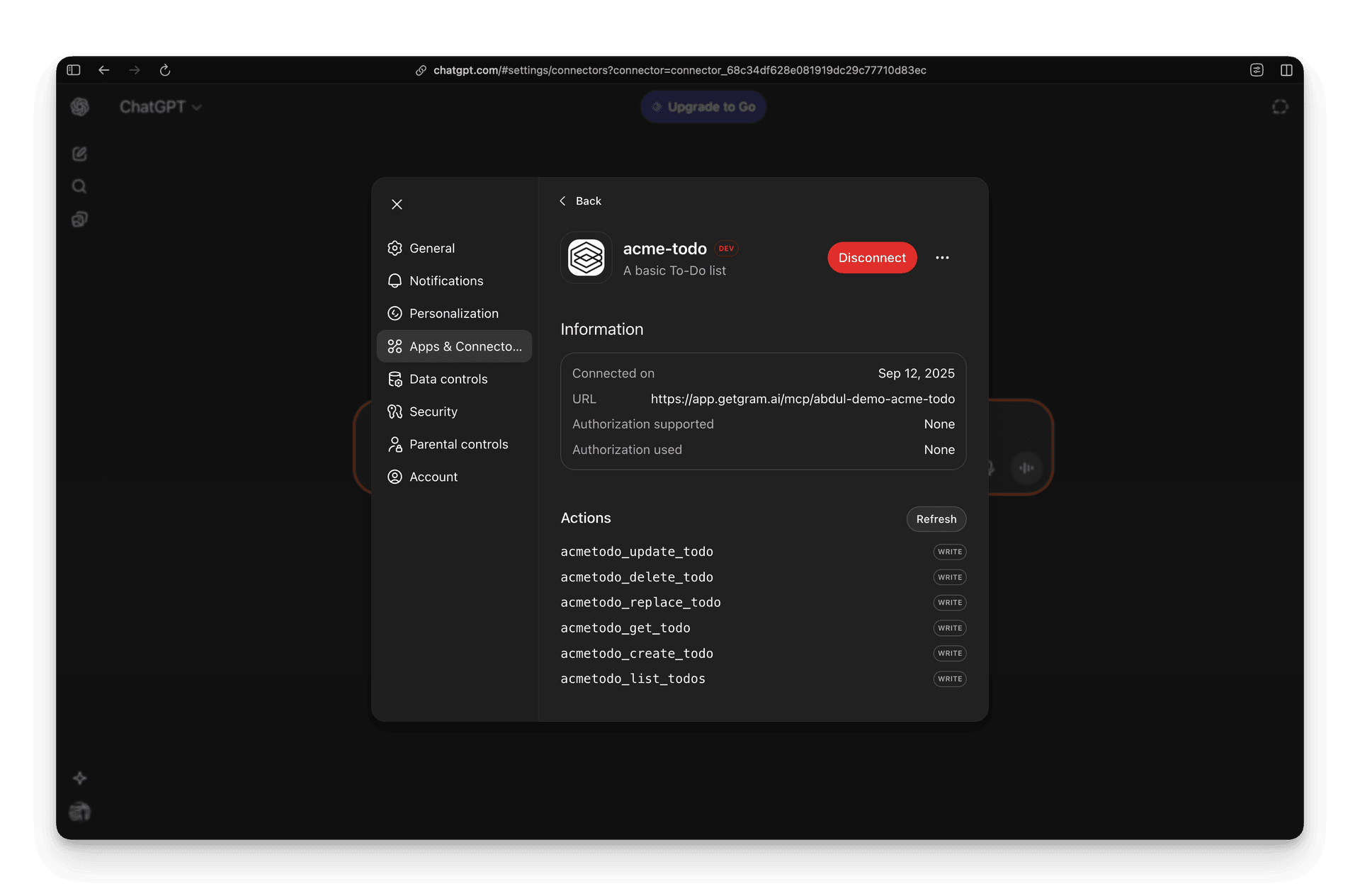Click the acmetodo_delete_todo action
1360x896 pixels.
(637, 577)
